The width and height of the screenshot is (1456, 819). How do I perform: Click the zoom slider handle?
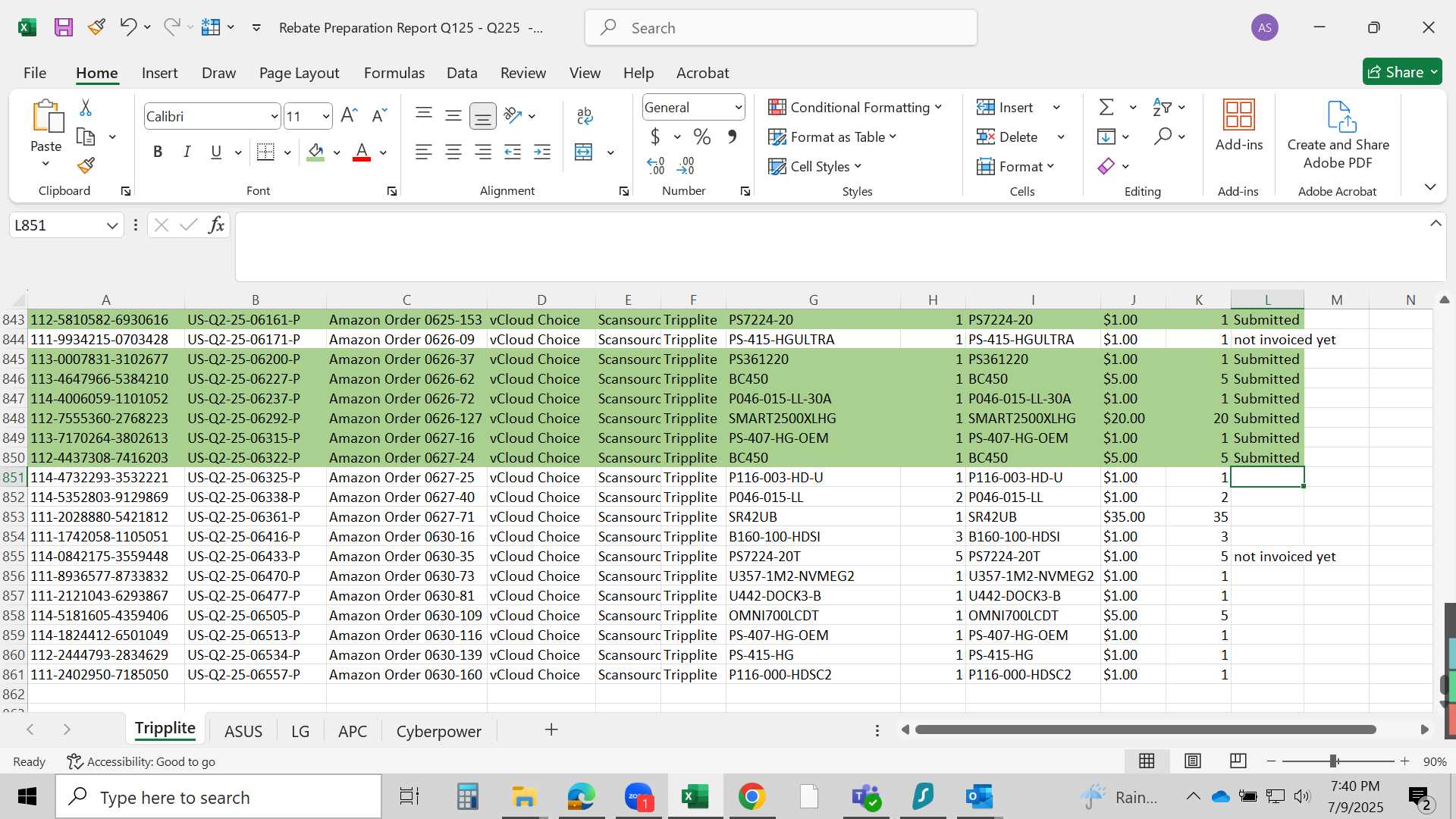(x=1333, y=761)
